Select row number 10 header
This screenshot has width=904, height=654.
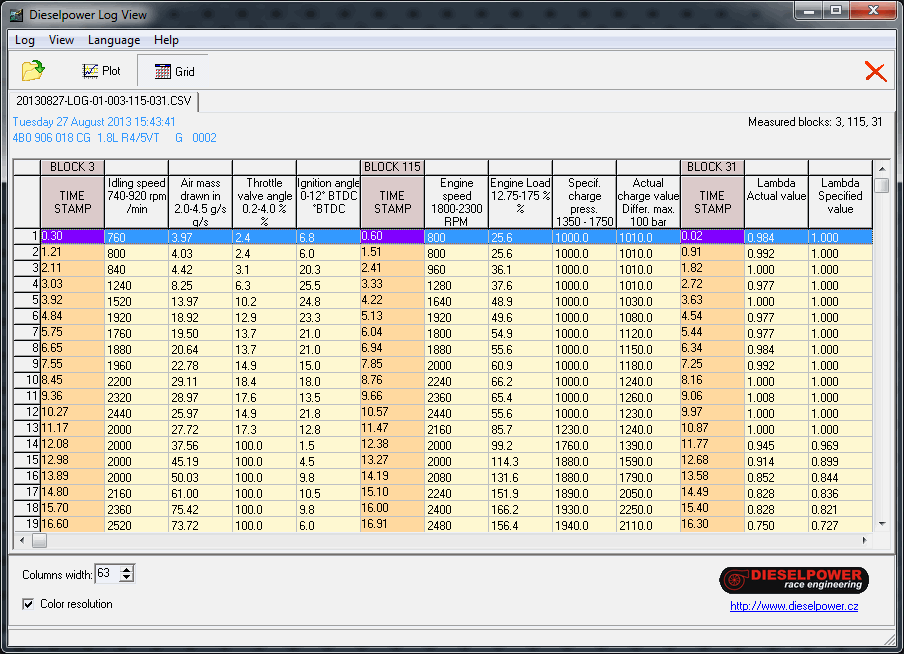27,381
